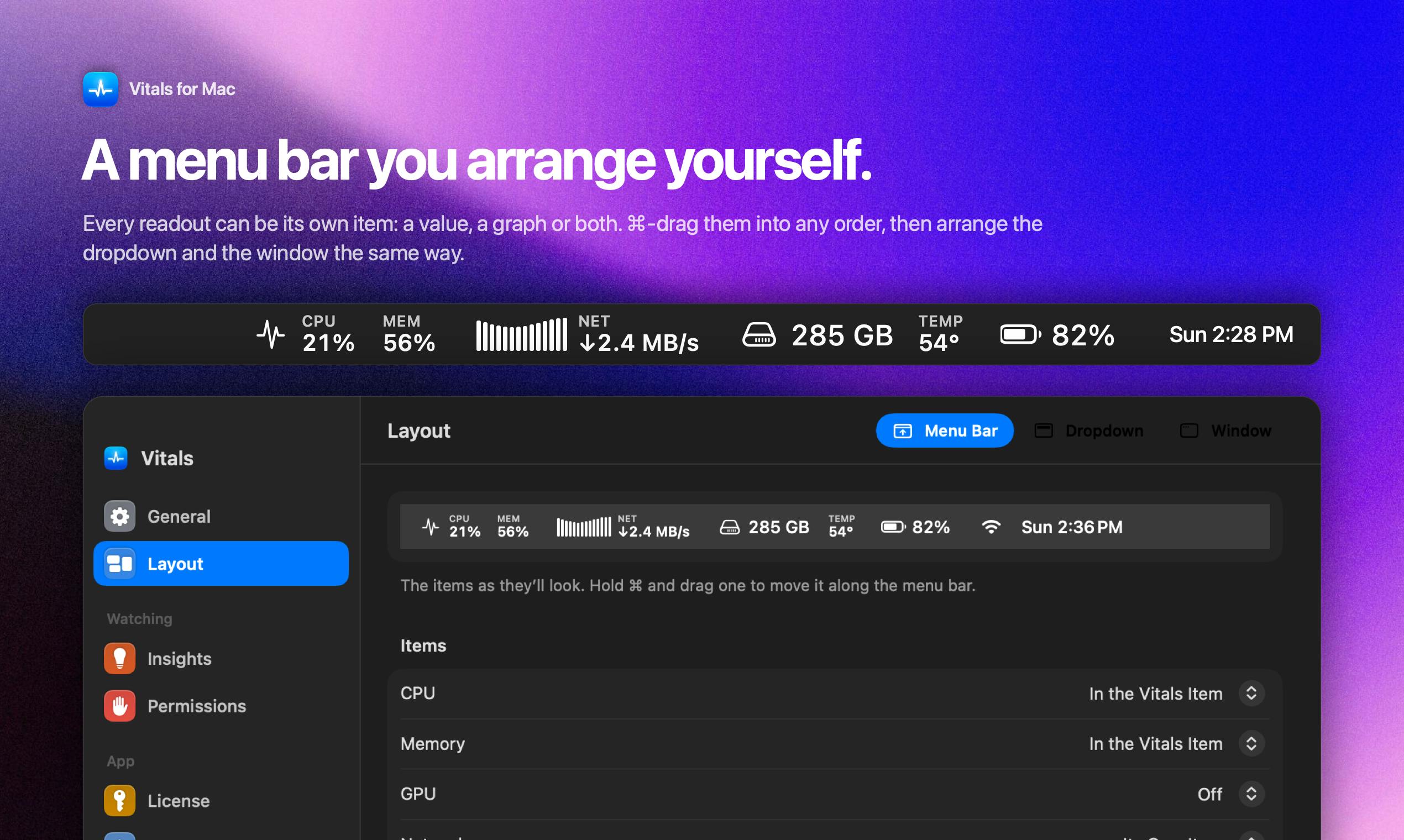This screenshot has width=1404, height=840.
Task: Click the disk icon in the Layout preview strip
Action: (730, 527)
